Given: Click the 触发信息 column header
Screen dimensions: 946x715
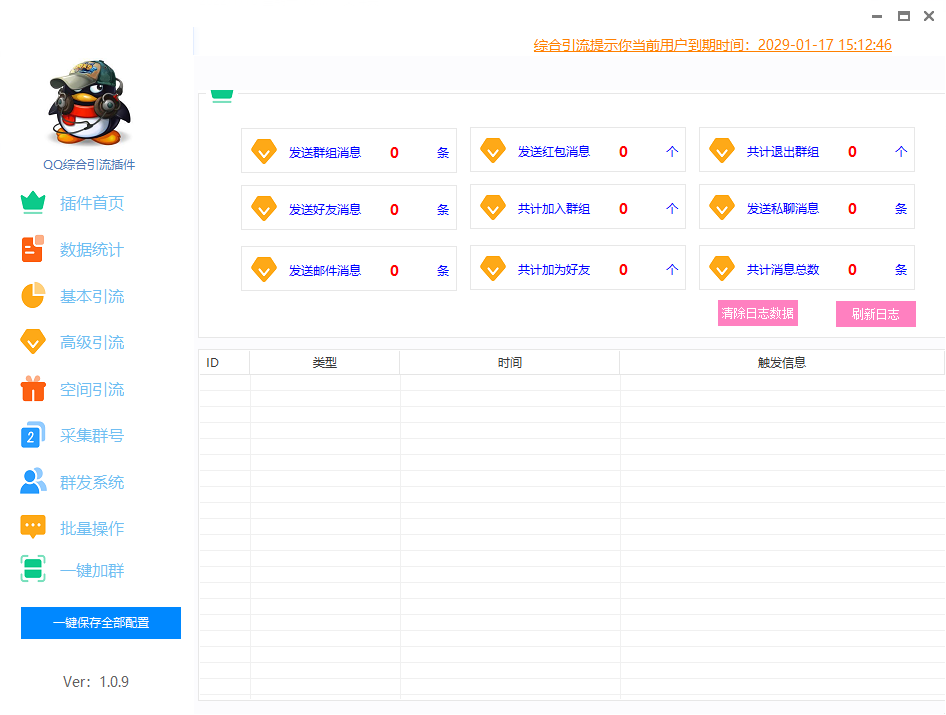Looking at the screenshot, I should pos(782,363).
